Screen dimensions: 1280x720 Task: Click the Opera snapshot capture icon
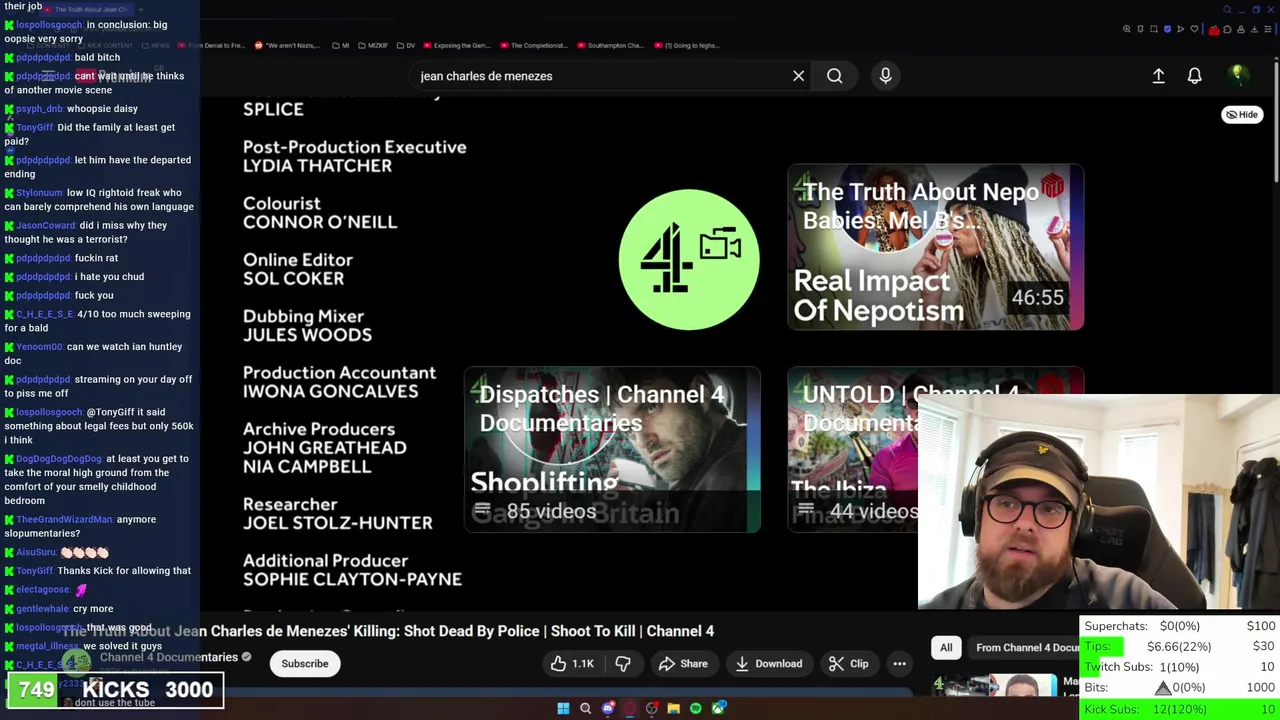[1154, 29]
